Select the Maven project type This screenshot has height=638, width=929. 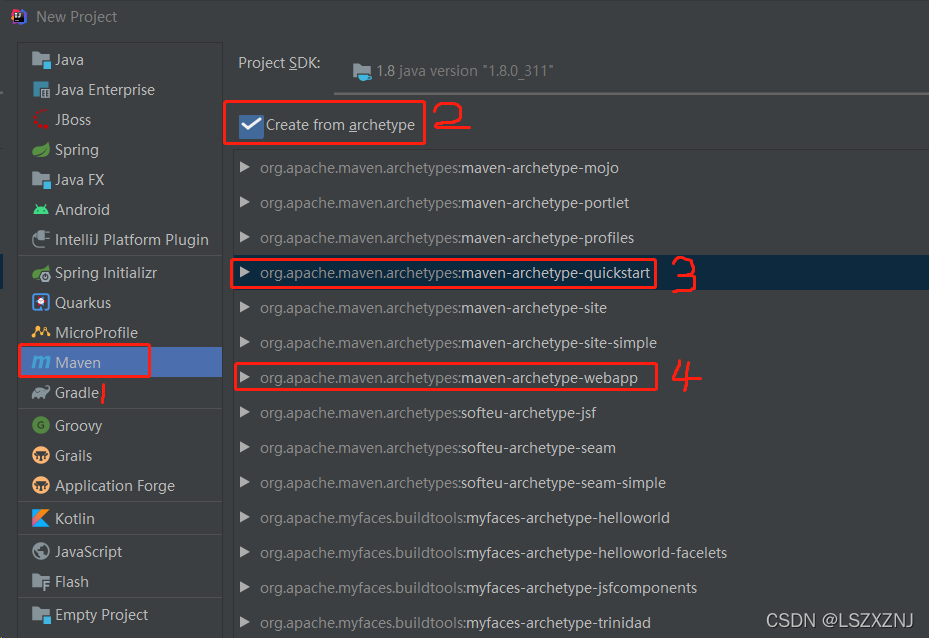click(x=120, y=363)
